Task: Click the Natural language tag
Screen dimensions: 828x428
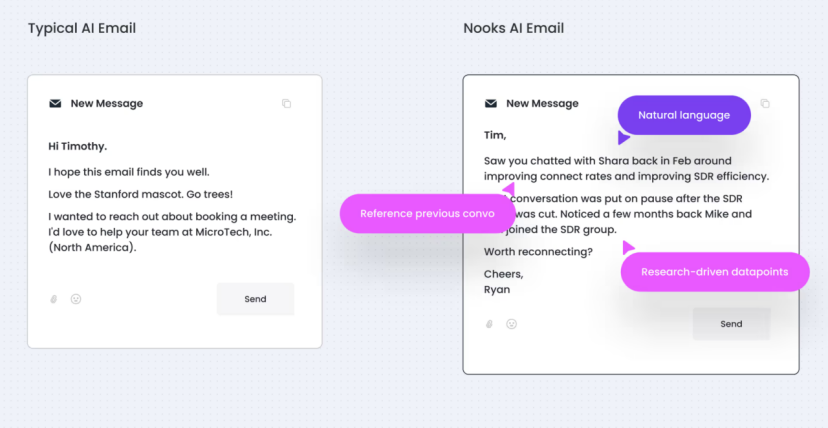Action: pyautogui.click(x=684, y=115)
